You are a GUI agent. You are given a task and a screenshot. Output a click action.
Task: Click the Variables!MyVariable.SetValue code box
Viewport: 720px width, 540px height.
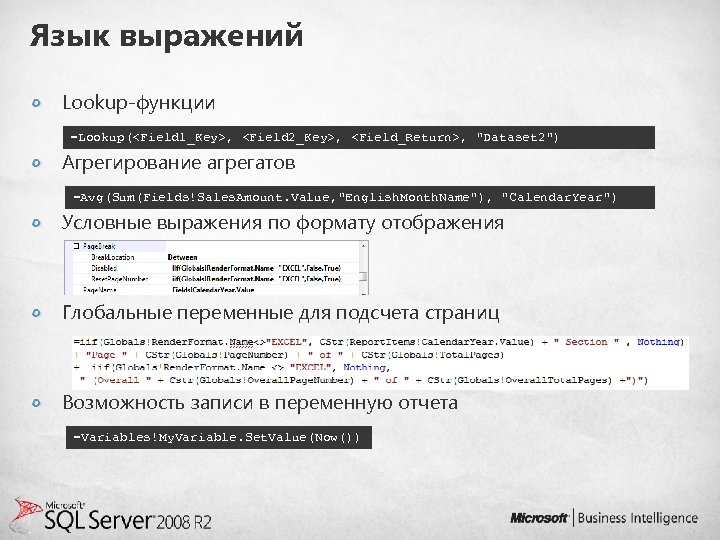(219, 438)
